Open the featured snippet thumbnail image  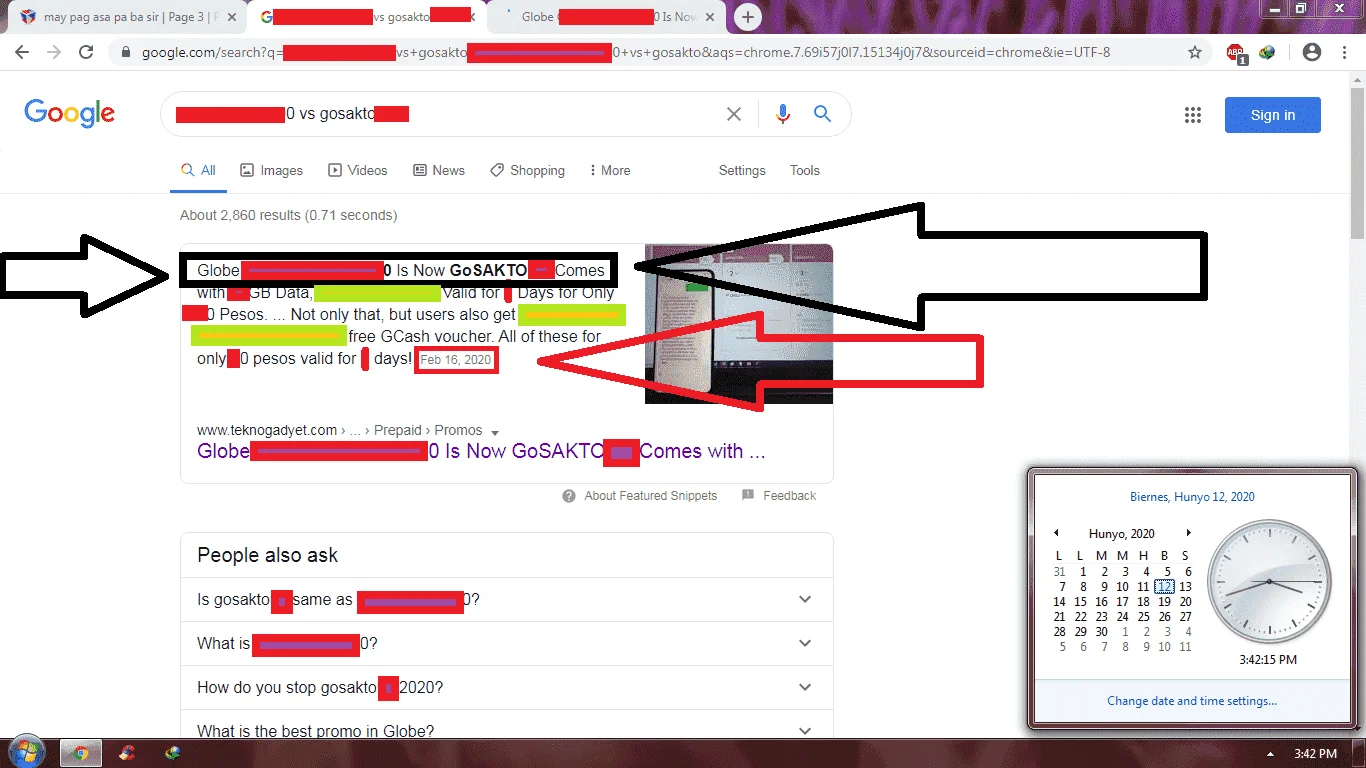coord(739,324)
